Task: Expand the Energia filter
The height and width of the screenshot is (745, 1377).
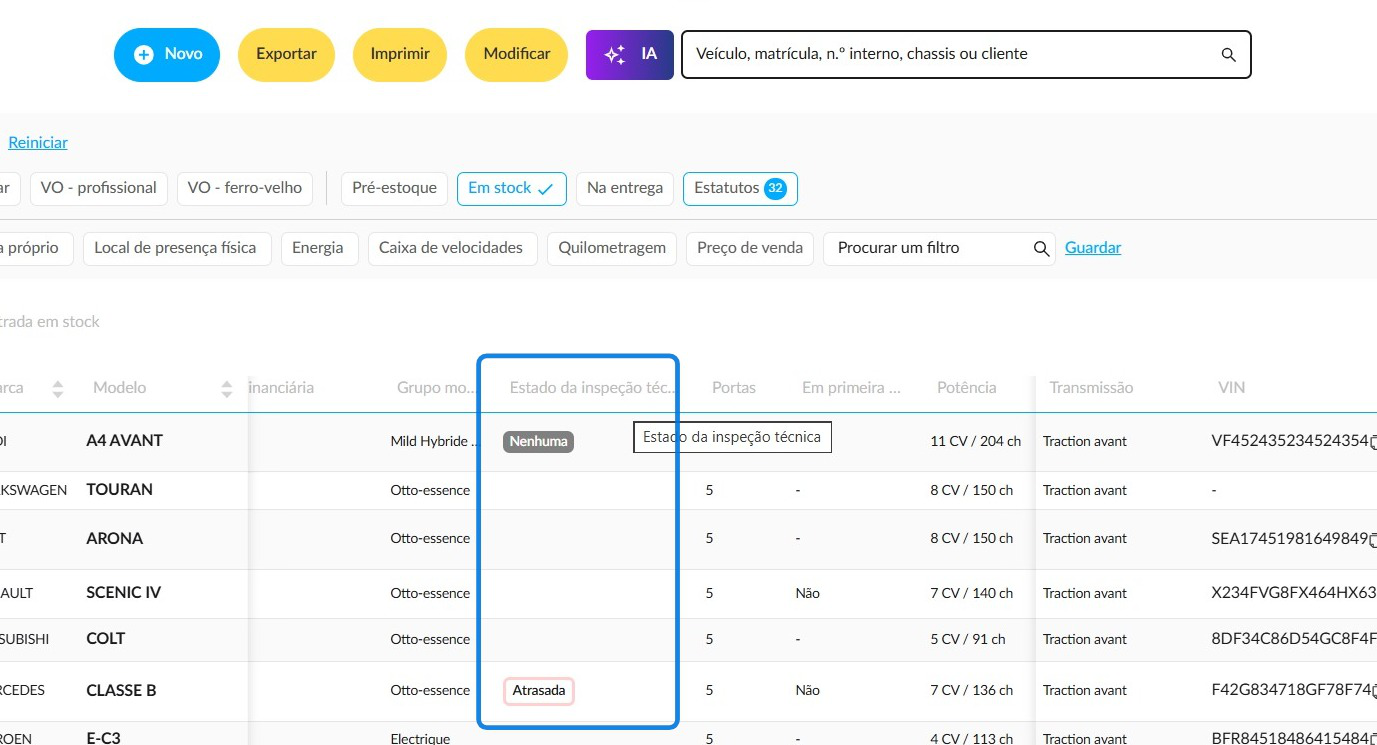Action: click(318, 249)
